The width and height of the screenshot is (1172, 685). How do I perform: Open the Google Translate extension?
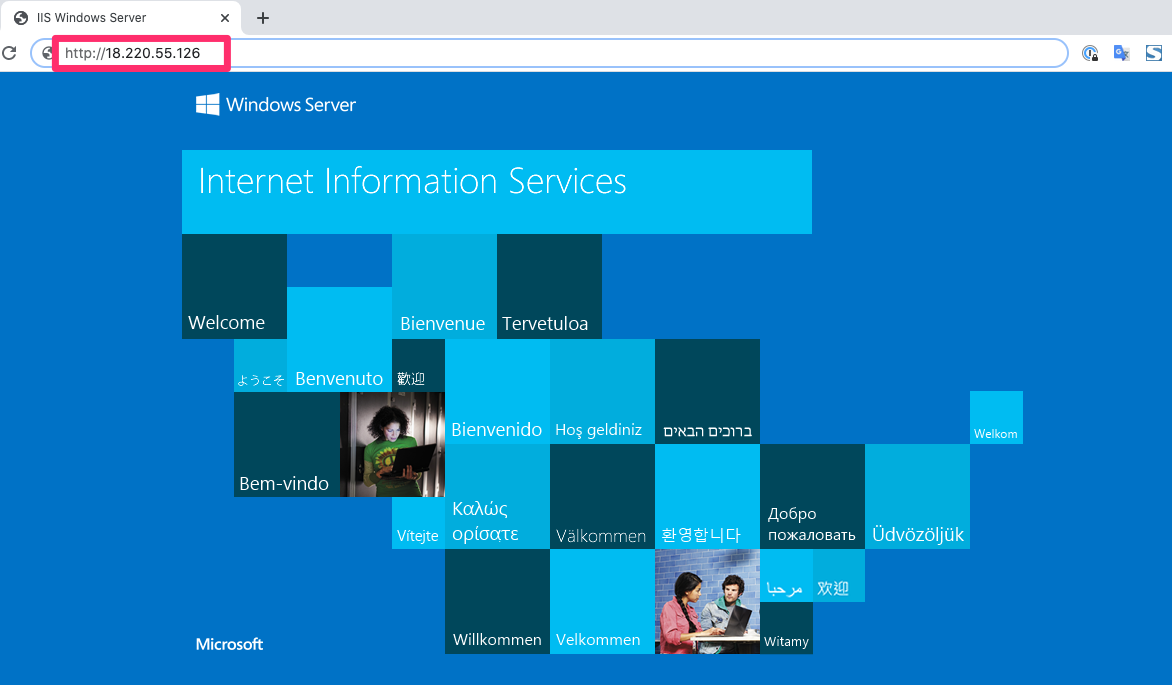pos(1121,53)
